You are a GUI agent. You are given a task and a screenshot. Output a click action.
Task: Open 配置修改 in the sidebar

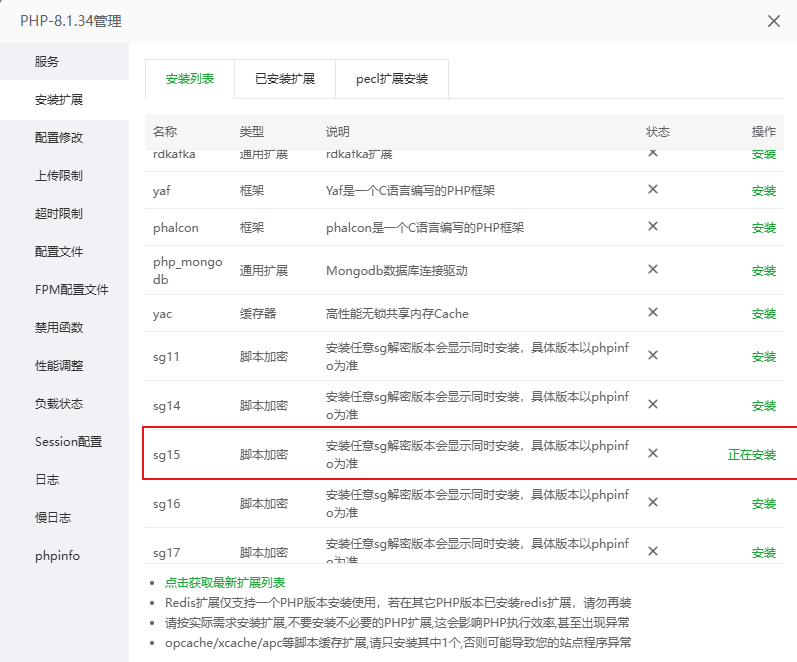(65, 138)
